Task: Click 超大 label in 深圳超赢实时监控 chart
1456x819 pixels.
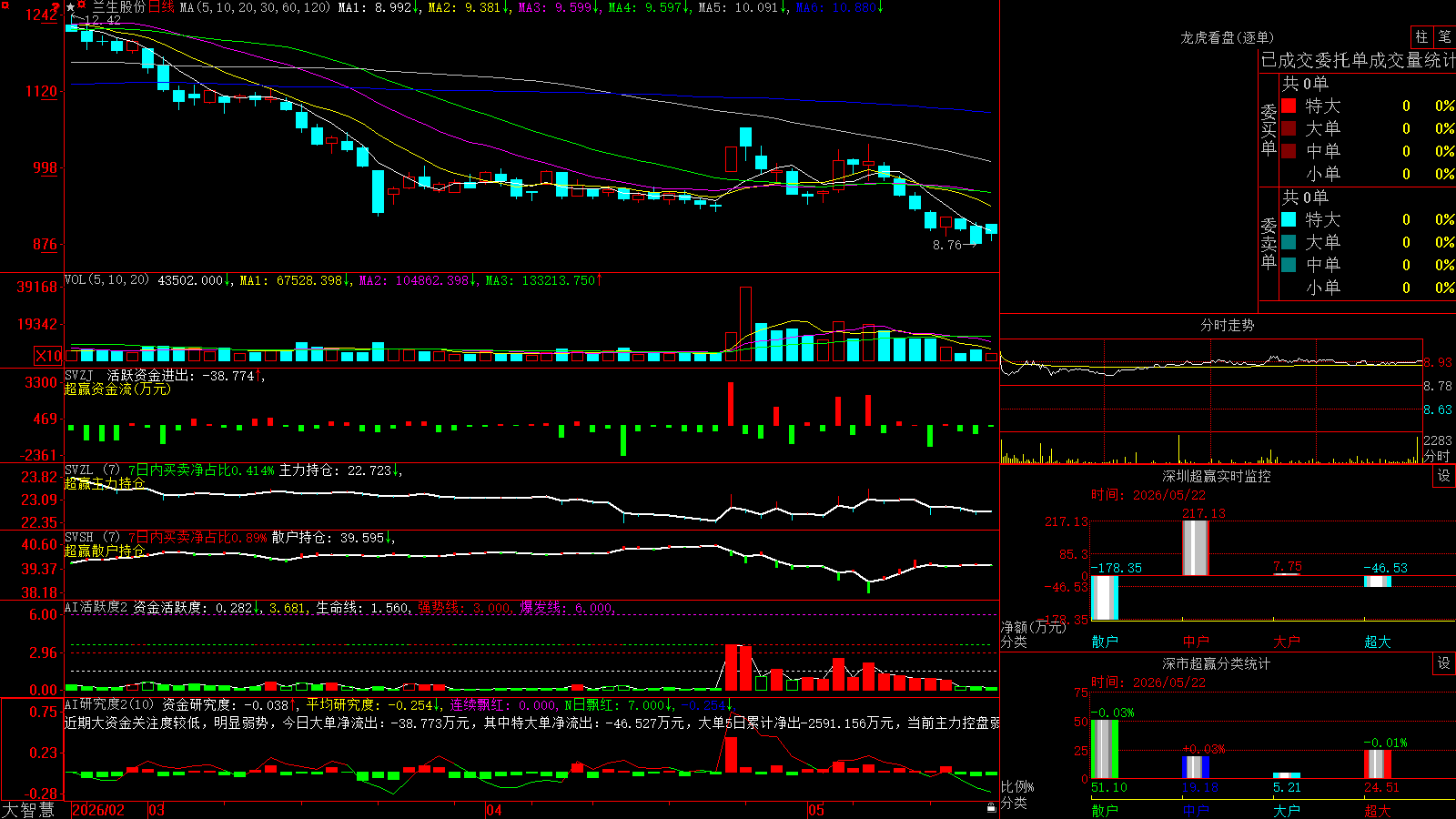Action: tap(1378, 642)
